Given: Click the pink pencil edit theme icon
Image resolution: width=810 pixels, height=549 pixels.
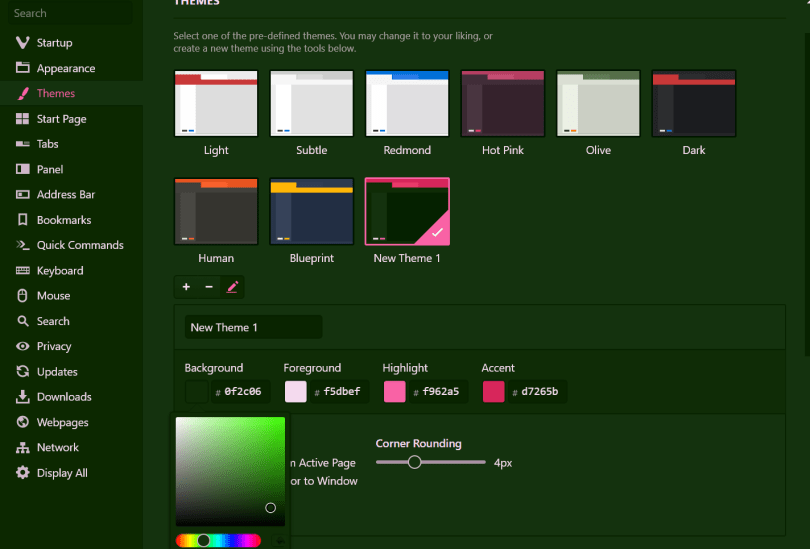Looking at the screenshot, I should (232, 287).
